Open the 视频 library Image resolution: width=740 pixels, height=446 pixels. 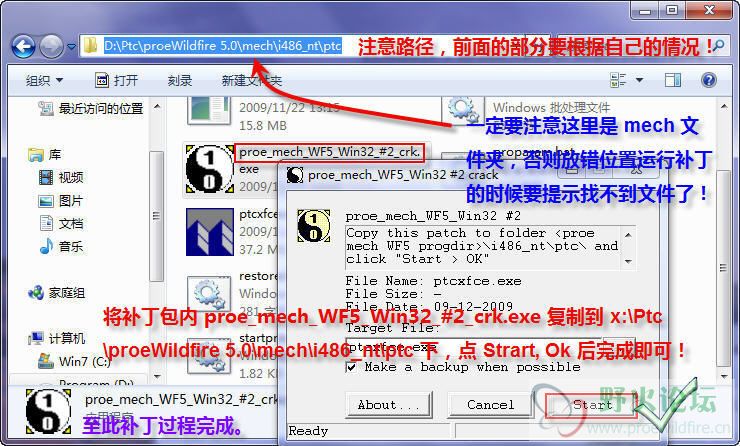[x=71, y=178]
